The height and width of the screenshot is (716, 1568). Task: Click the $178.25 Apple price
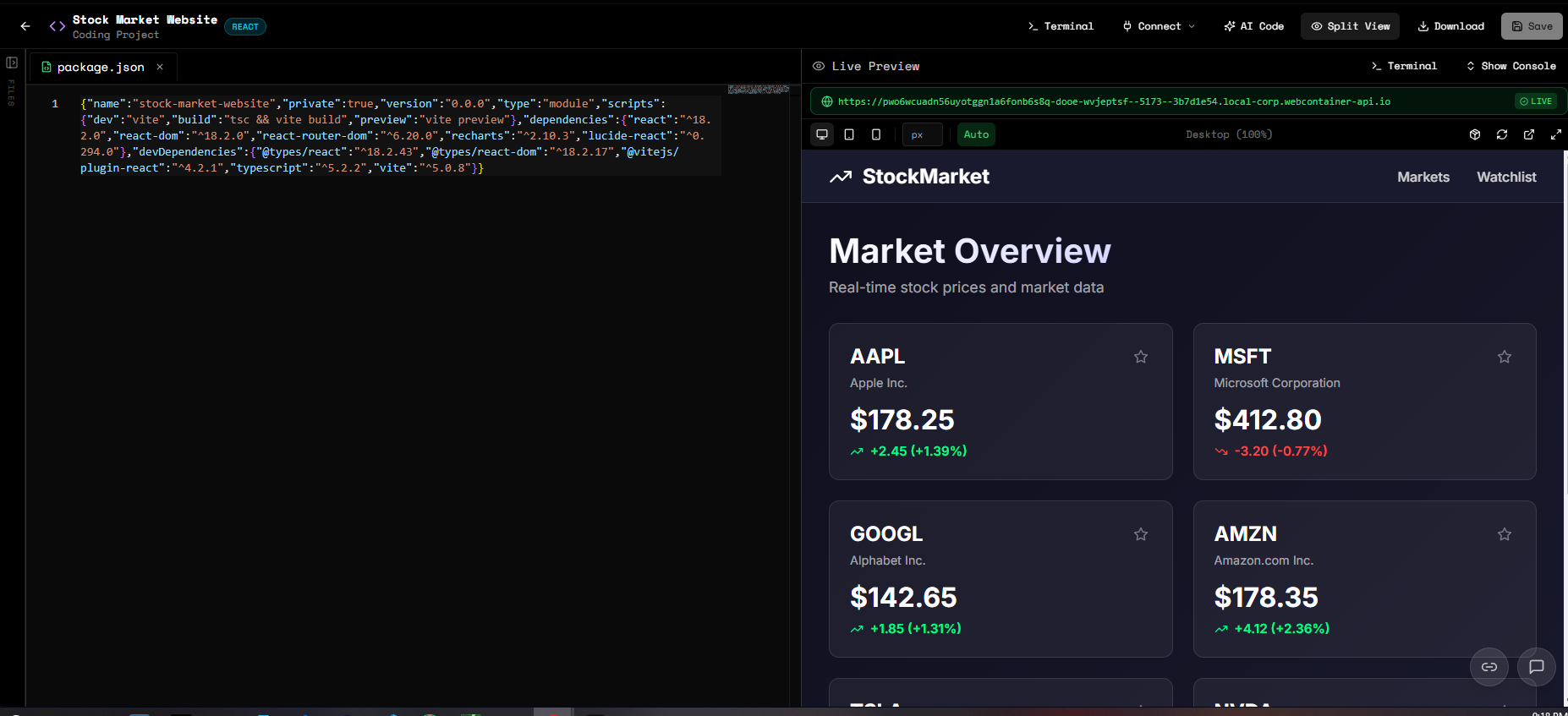coord(902,420)
